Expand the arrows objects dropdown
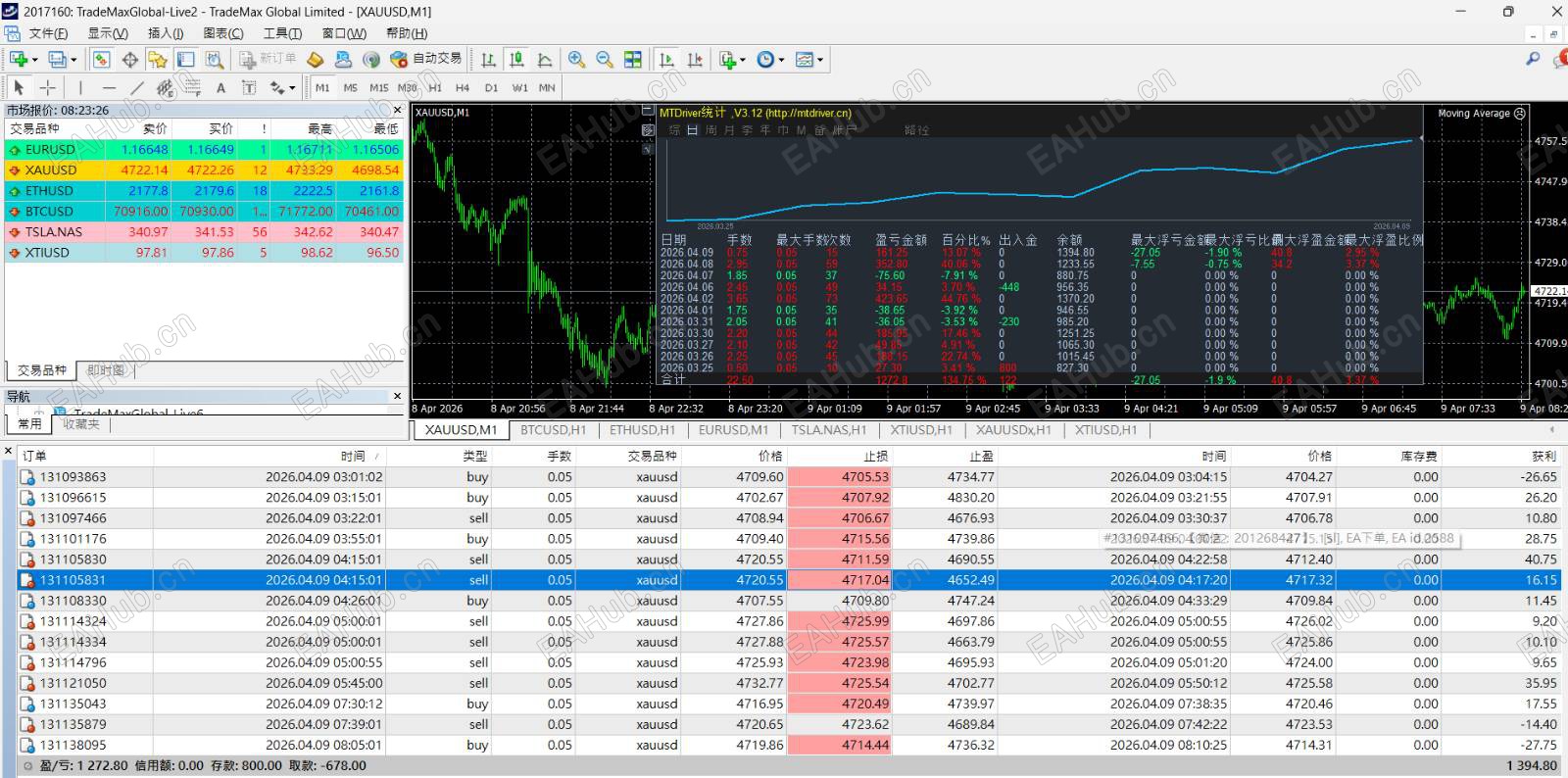This screenshot has height=778, width=1568. (x=292, y=88)
